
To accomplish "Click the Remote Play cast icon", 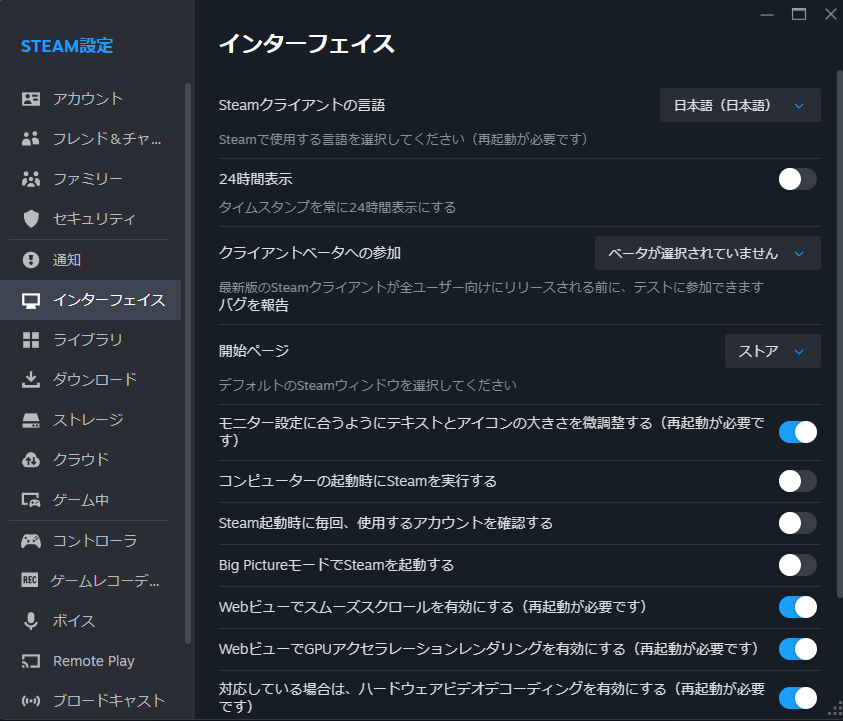I will pyautogui.click(x=31, y=661).
